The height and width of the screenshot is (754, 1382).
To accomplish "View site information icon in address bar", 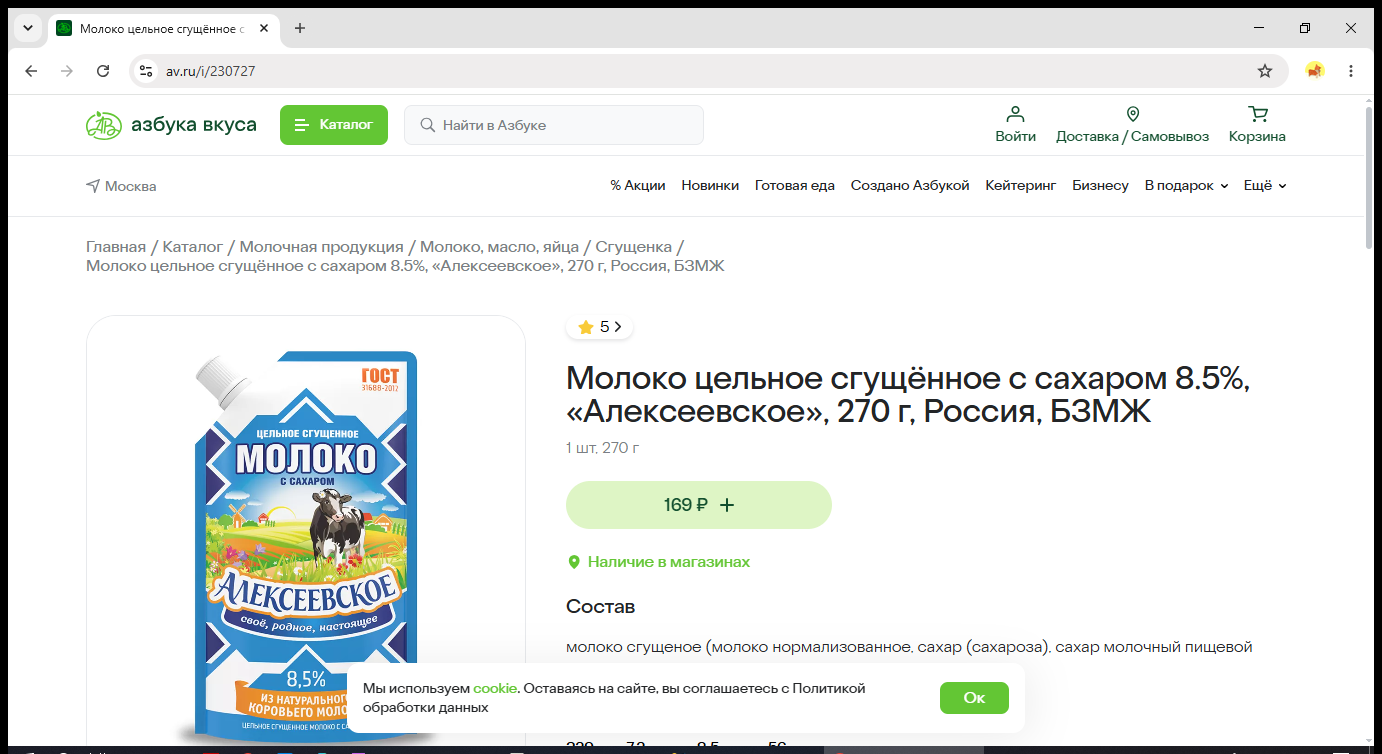I will [146, 71].
